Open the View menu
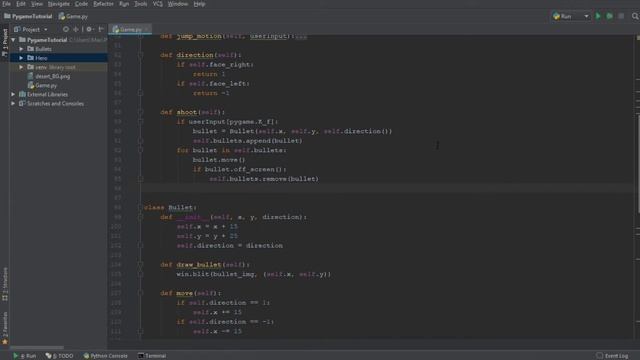640x360 pixels. pyautogui.click(x=37, y=4)
